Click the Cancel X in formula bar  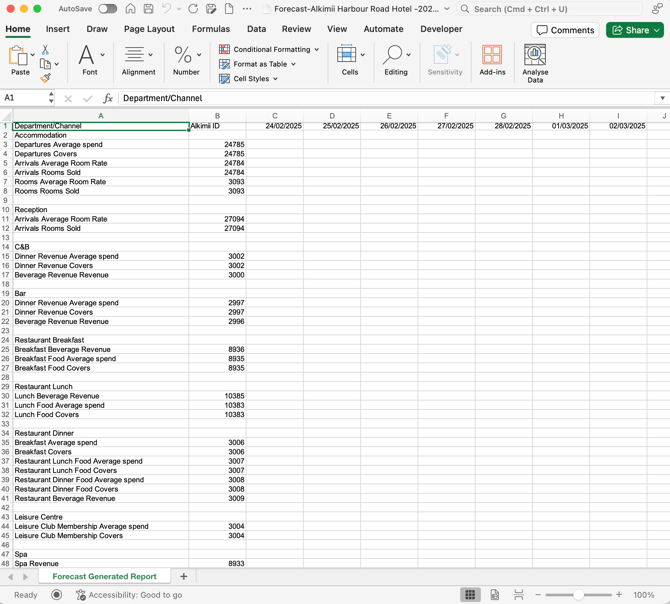[68, 99]
